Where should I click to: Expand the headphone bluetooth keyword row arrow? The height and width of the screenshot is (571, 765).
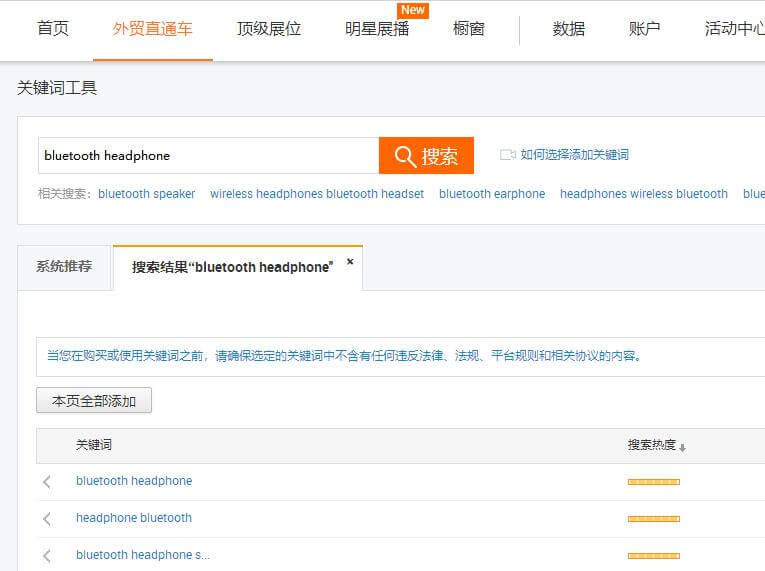[47, 519]
